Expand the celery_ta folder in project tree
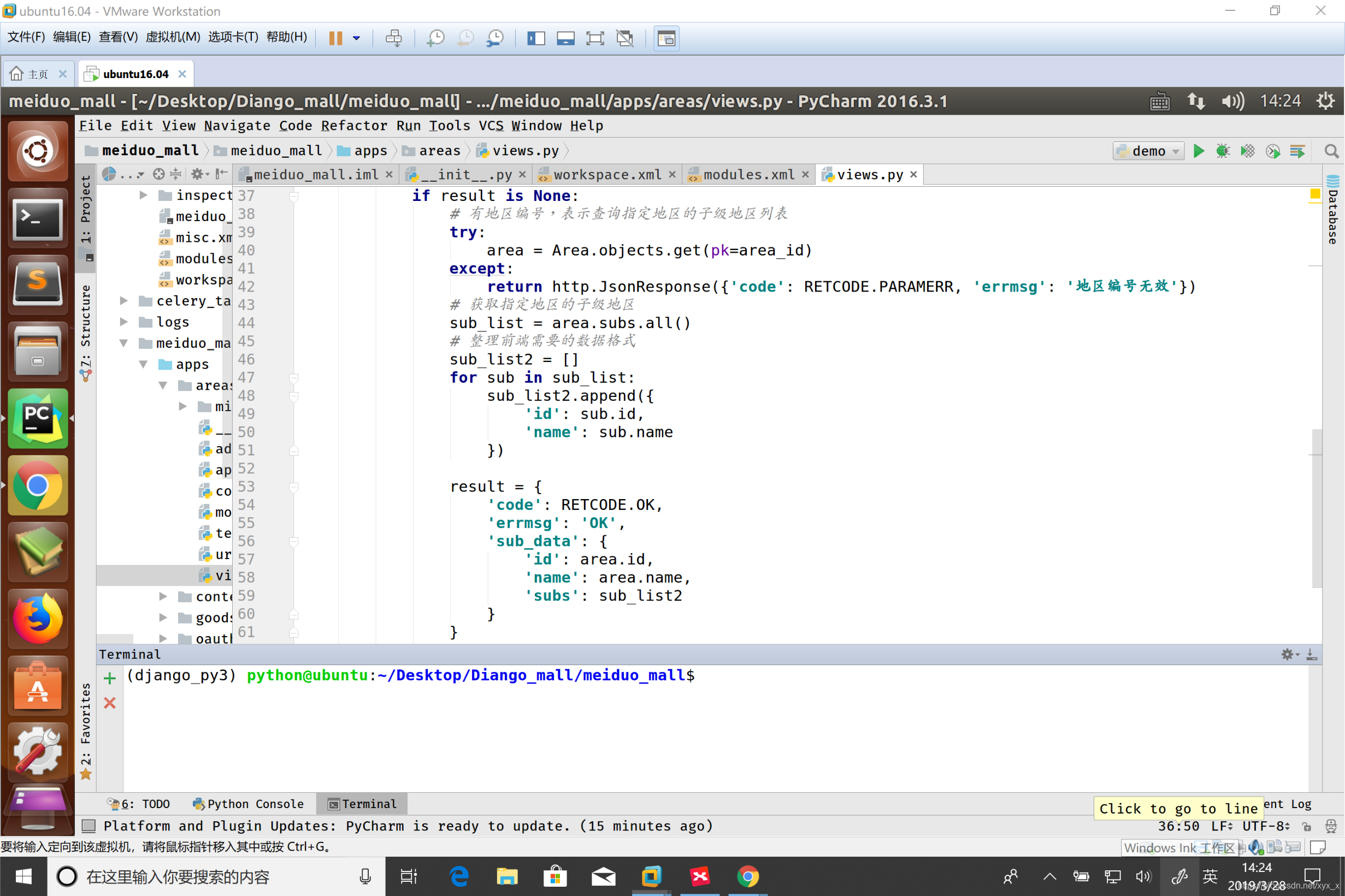Image resolution: width=1345 pixels, height=896 pixels. tap(123, 300)
